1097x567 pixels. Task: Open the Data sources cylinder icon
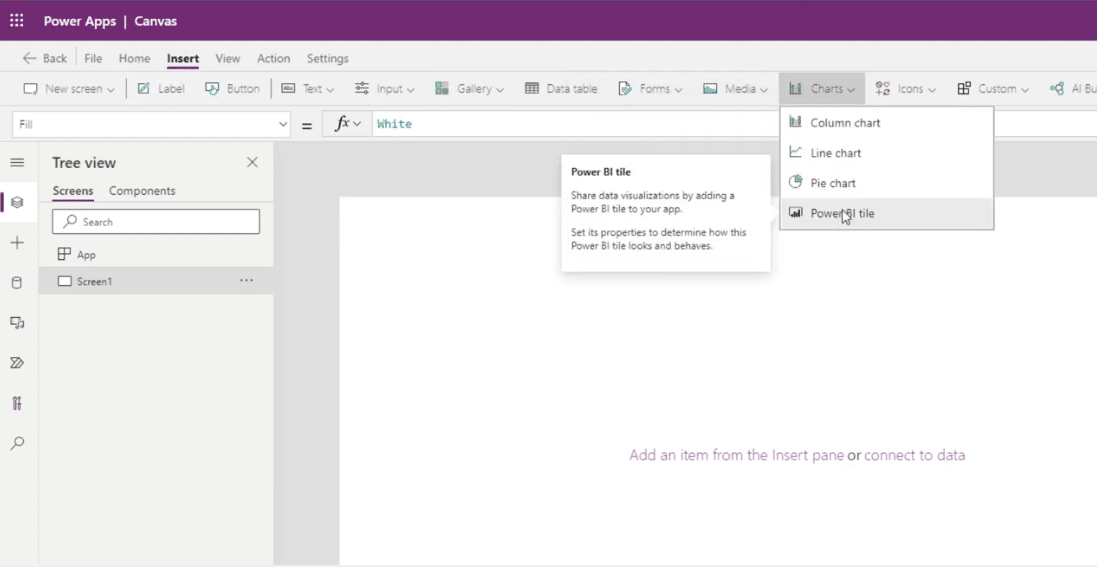tap(17, 283)
